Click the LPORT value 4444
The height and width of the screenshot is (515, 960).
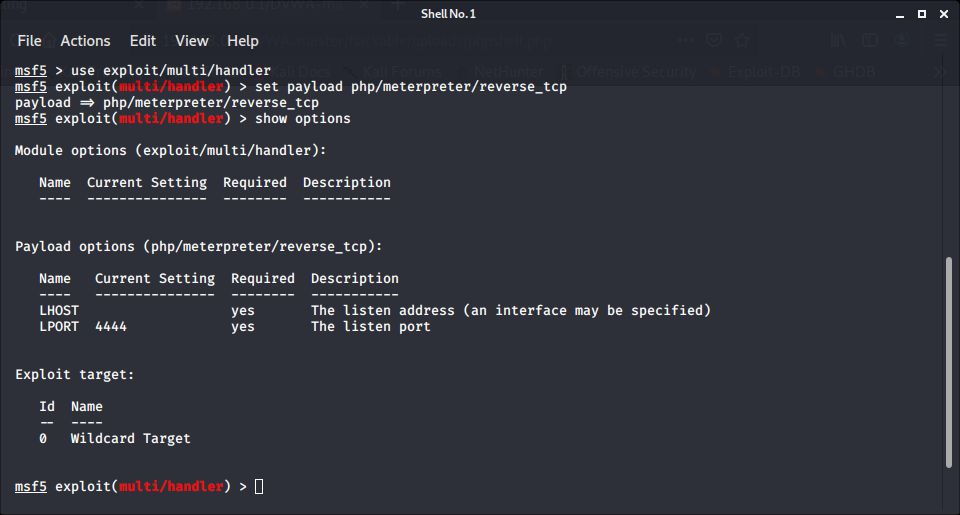tap(111, 326)
